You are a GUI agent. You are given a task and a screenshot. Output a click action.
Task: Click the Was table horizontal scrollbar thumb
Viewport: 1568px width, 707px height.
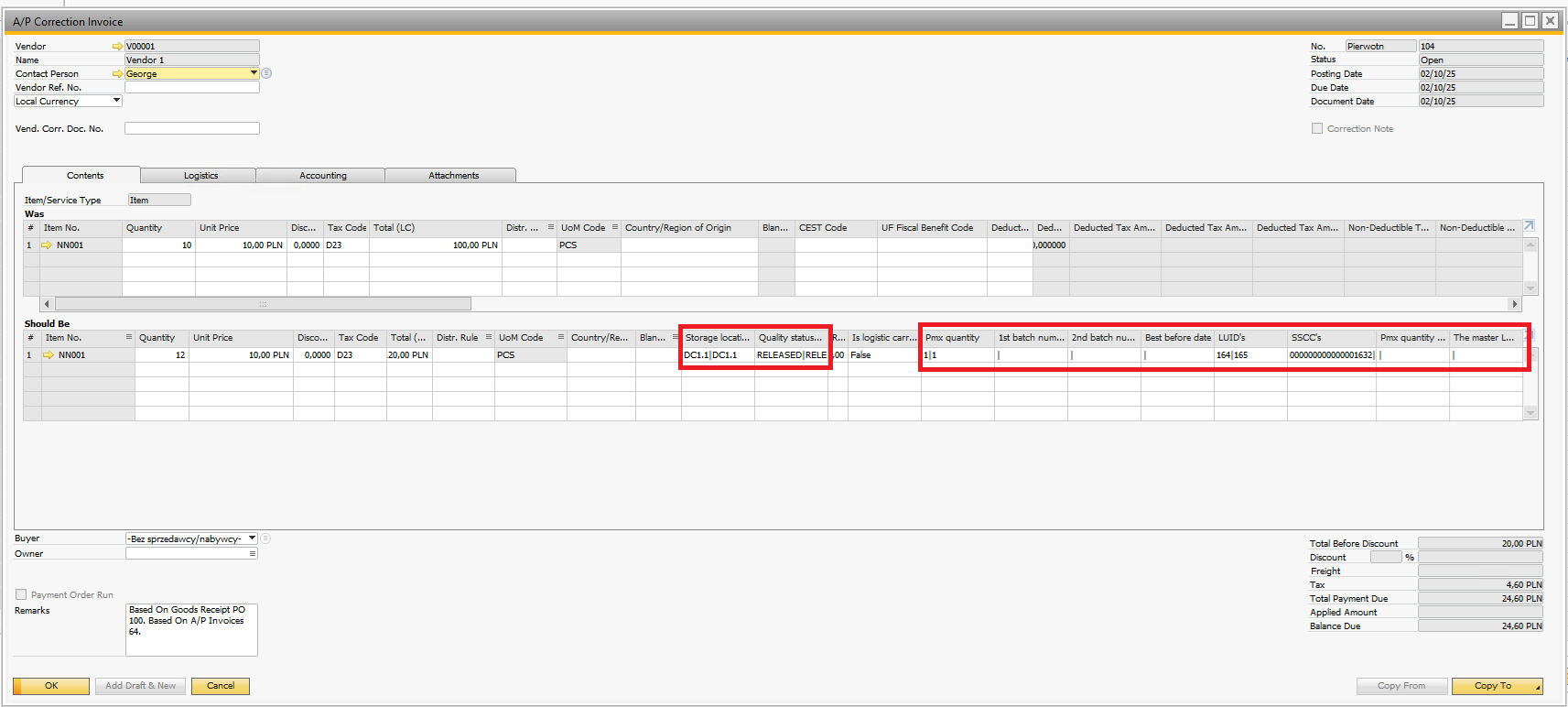click(263, 303)
